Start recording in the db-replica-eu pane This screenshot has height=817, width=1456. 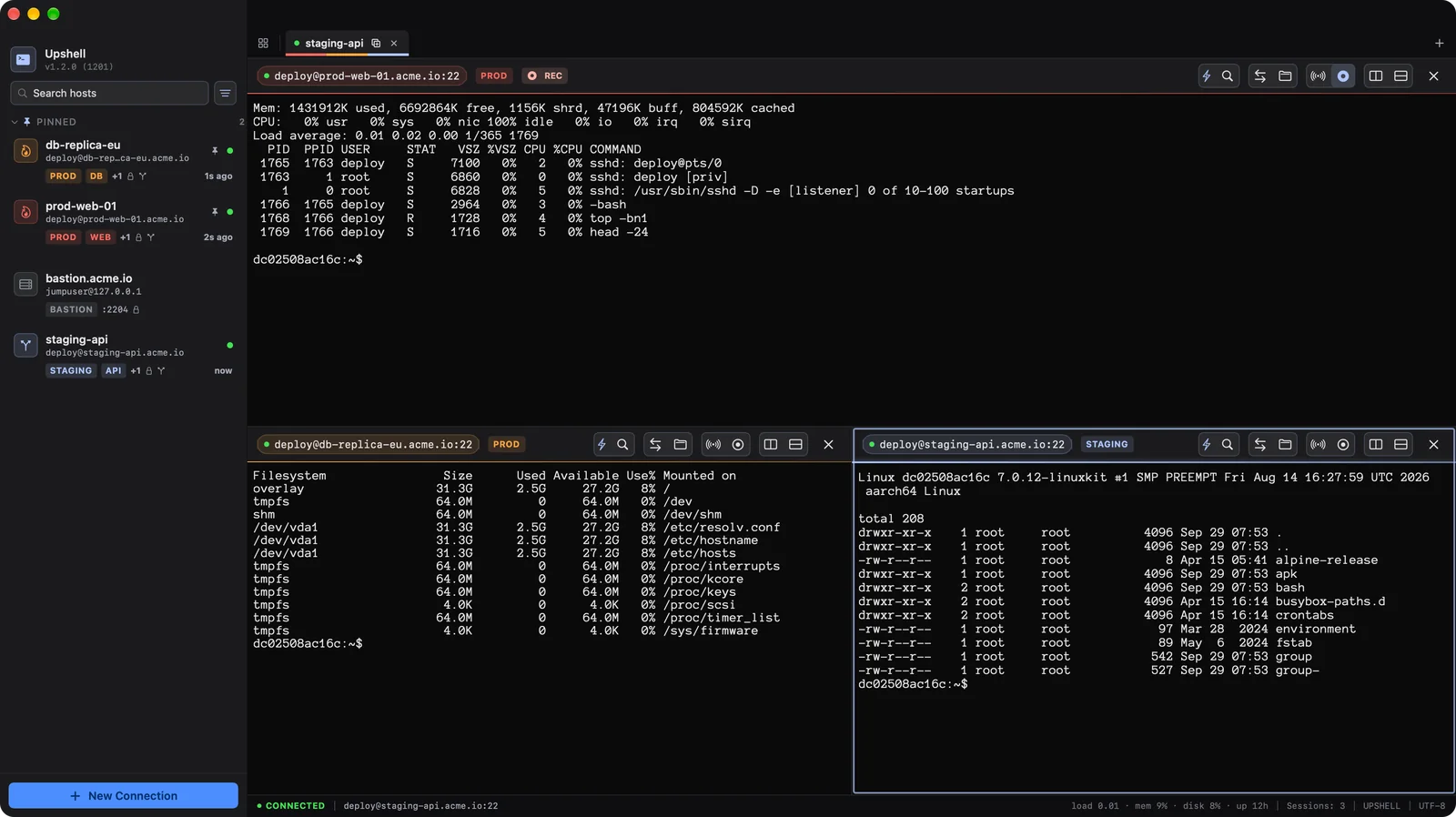(x=738, y=445)
